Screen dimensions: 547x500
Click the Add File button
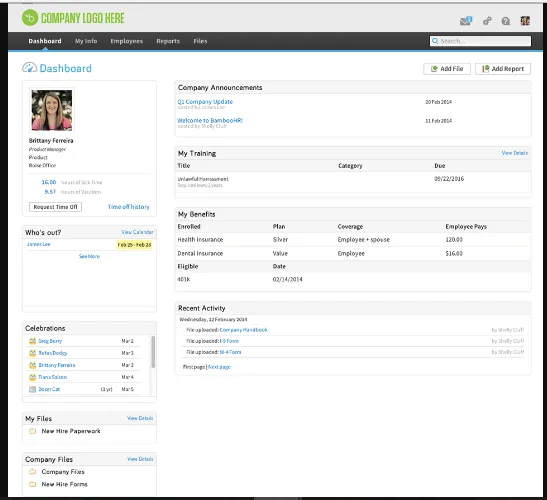click(447, 69)
